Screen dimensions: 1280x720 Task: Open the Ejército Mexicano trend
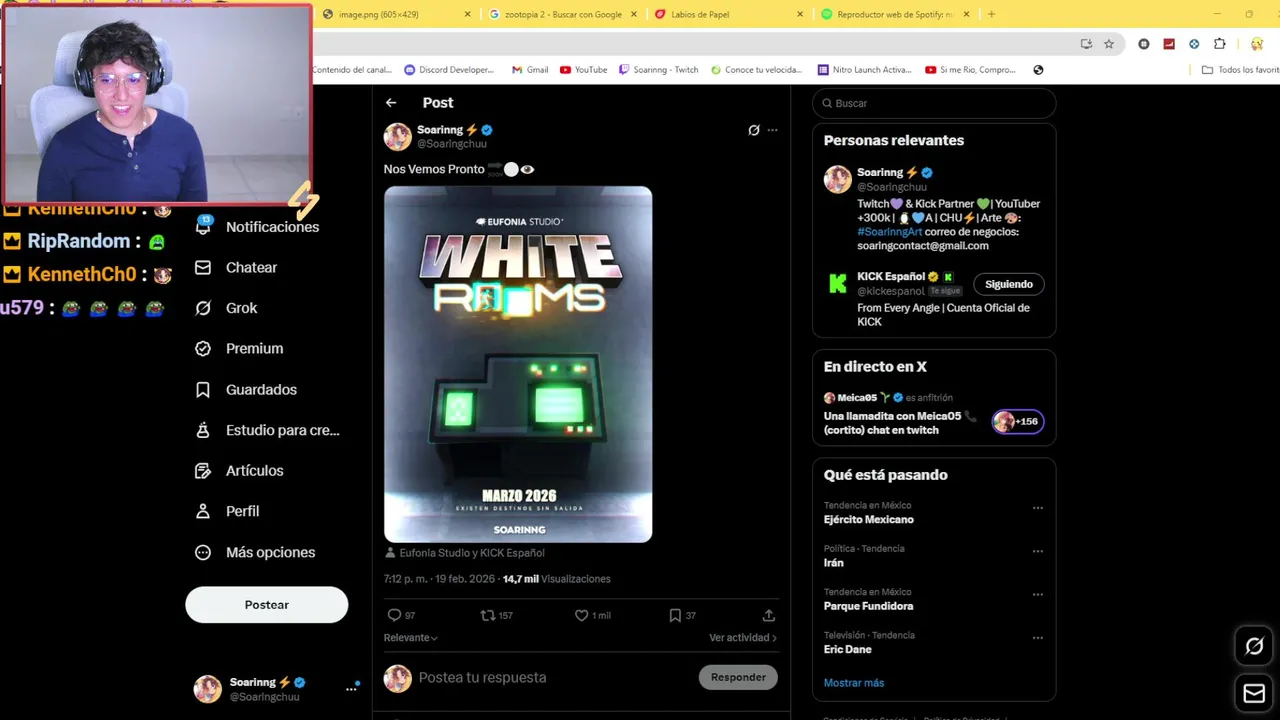tap(869, 520)
